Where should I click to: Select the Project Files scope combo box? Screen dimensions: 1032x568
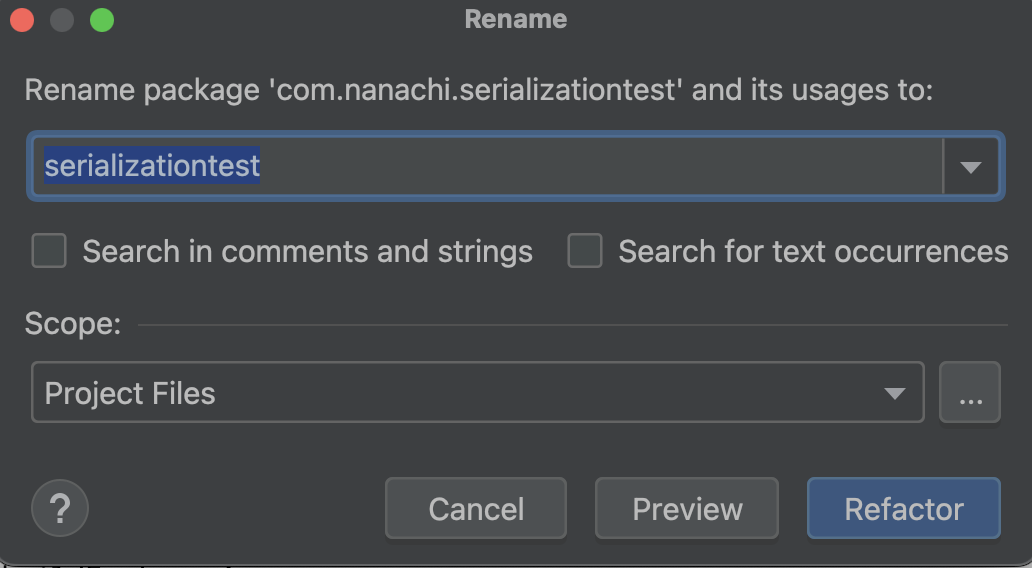pos(478,392)
